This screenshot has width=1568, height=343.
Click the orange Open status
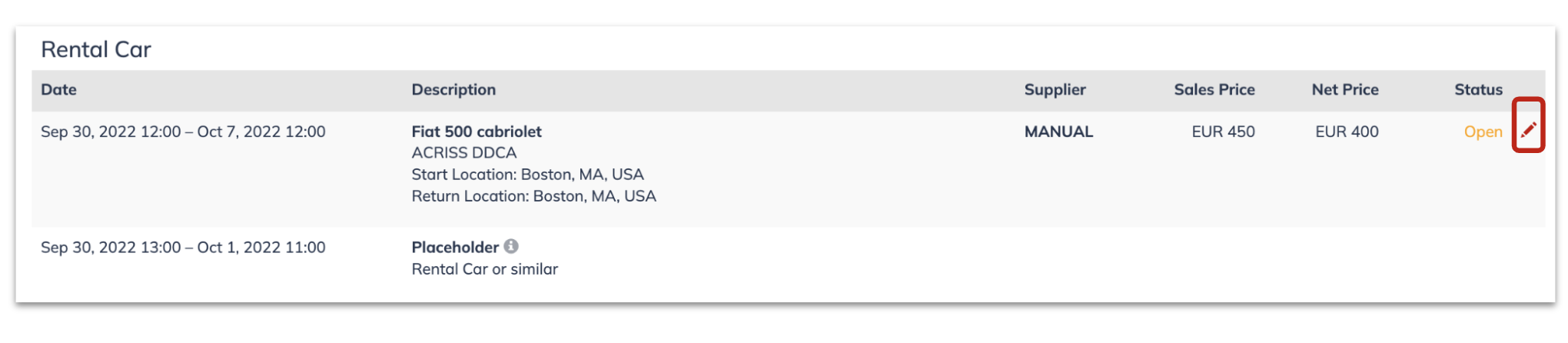coord(1483,132)
